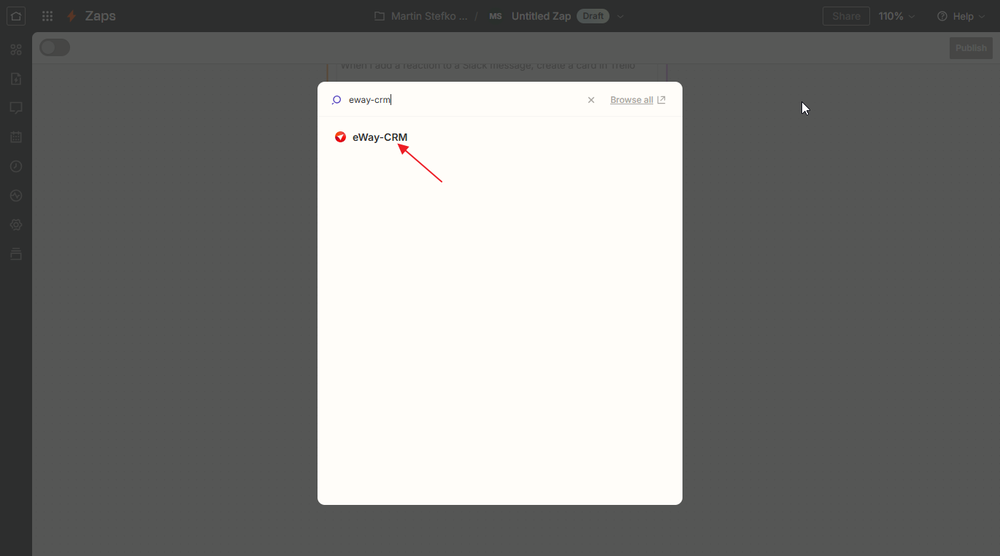Click the Draft status badge
Screen dimensions: 1000x556
pos(593,16)
